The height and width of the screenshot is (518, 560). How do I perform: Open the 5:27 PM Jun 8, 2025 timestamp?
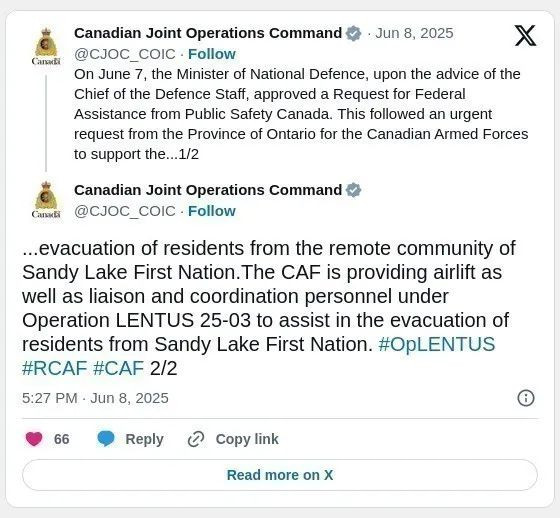coord(95,398)
